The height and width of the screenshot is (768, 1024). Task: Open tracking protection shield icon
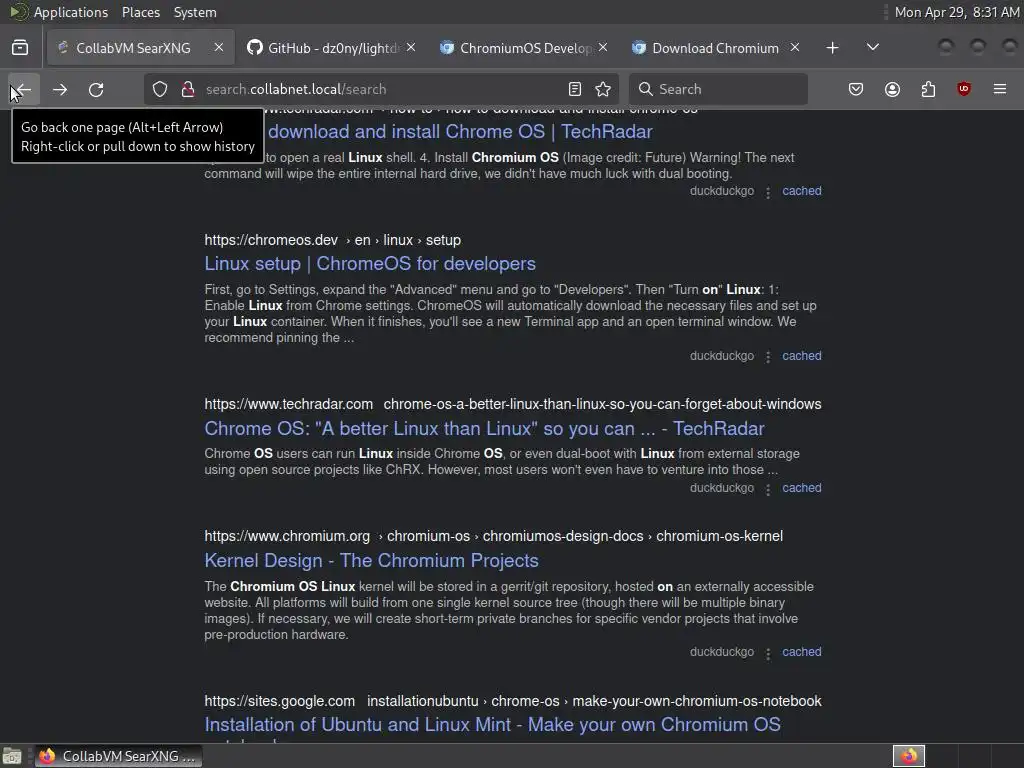pyautogui.click(x=160, y=89)
